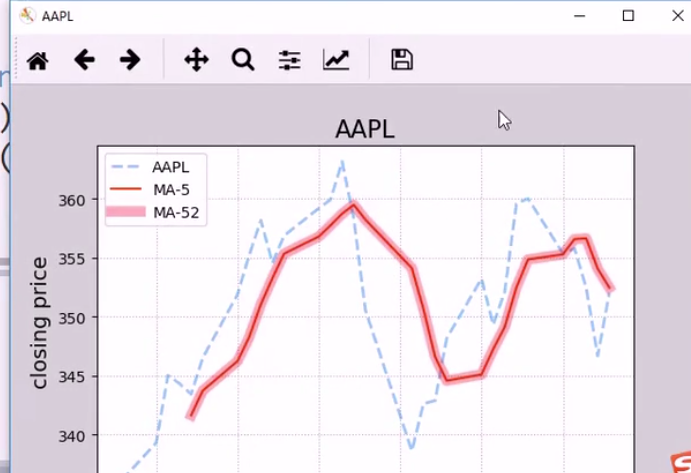Image resolution: width=691 pixels, height=473 pixels.
Task: Click the 355 y-axis tick label
Action: click(72, 259)
